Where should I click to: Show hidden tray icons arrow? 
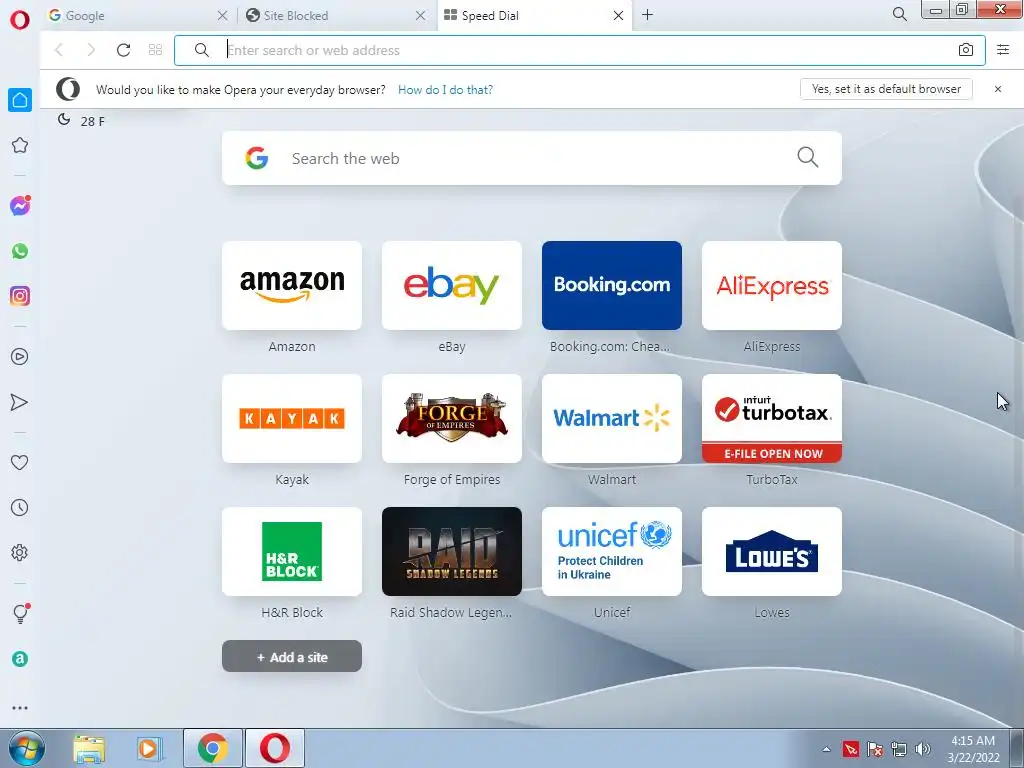(826, 749)
